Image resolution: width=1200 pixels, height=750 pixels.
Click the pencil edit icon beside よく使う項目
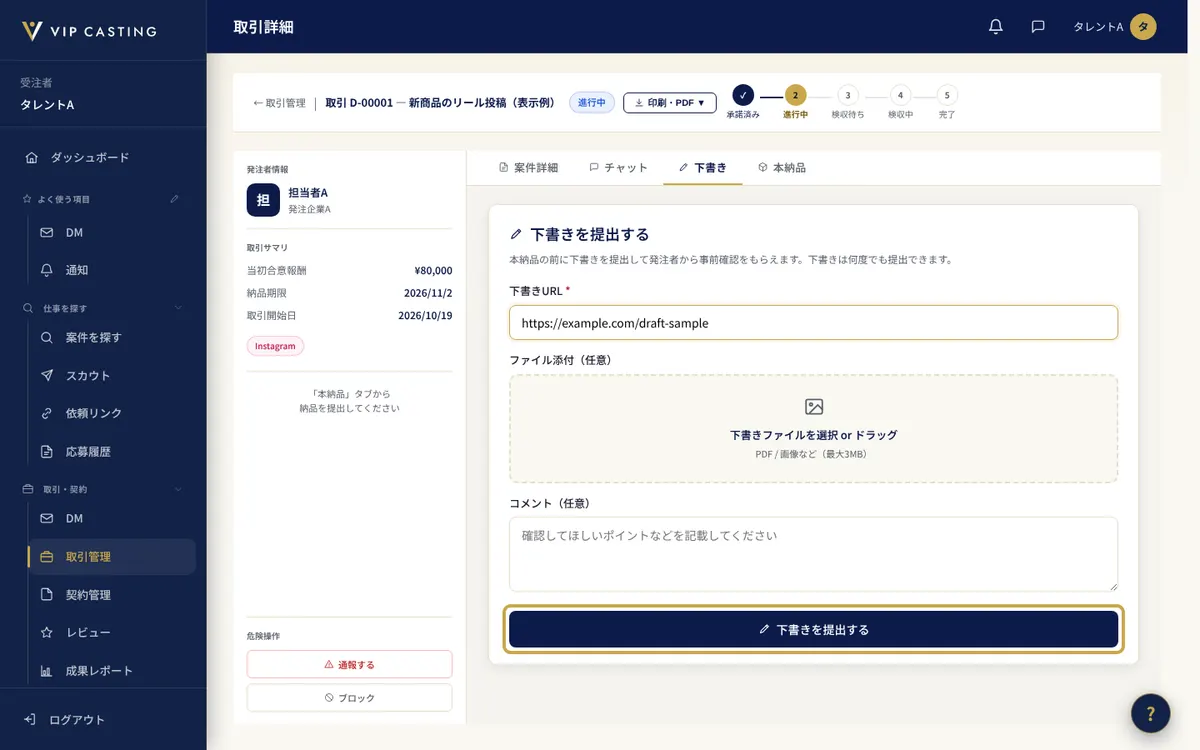click(175, 199)
